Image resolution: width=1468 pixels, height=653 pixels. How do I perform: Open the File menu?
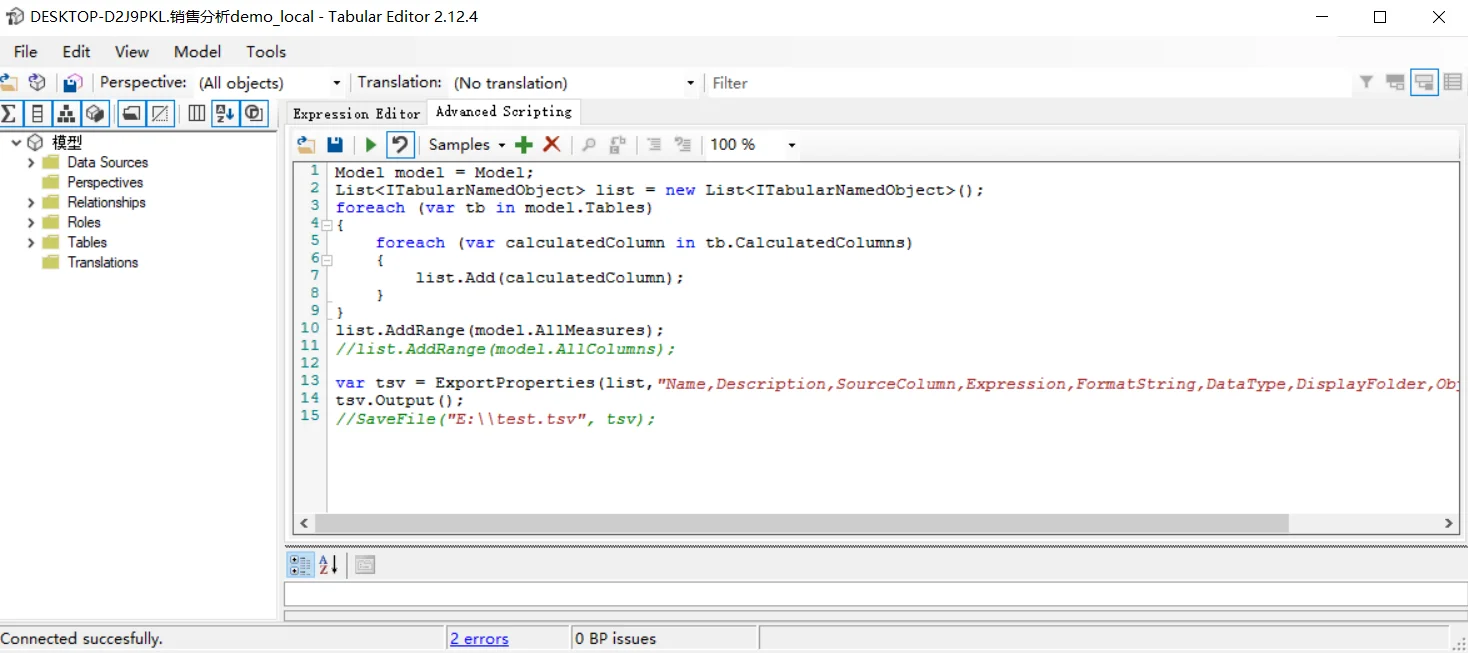(26, 52)
